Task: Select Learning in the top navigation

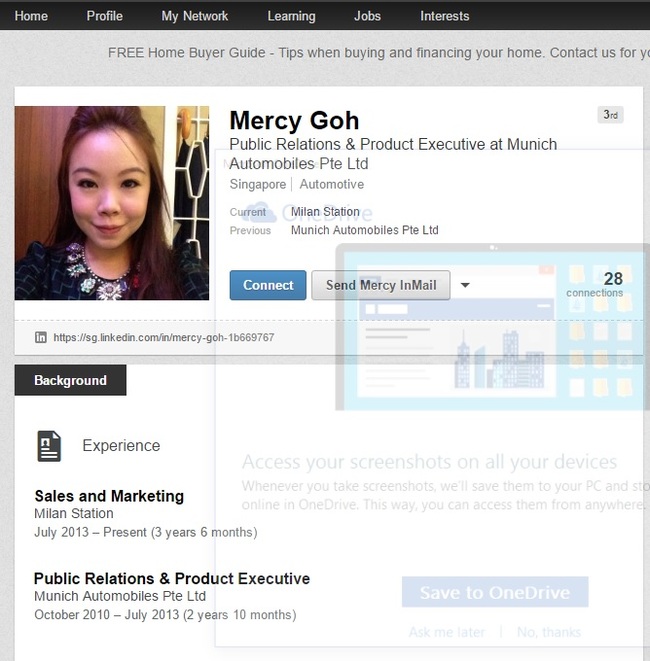Action: point(291,16)
